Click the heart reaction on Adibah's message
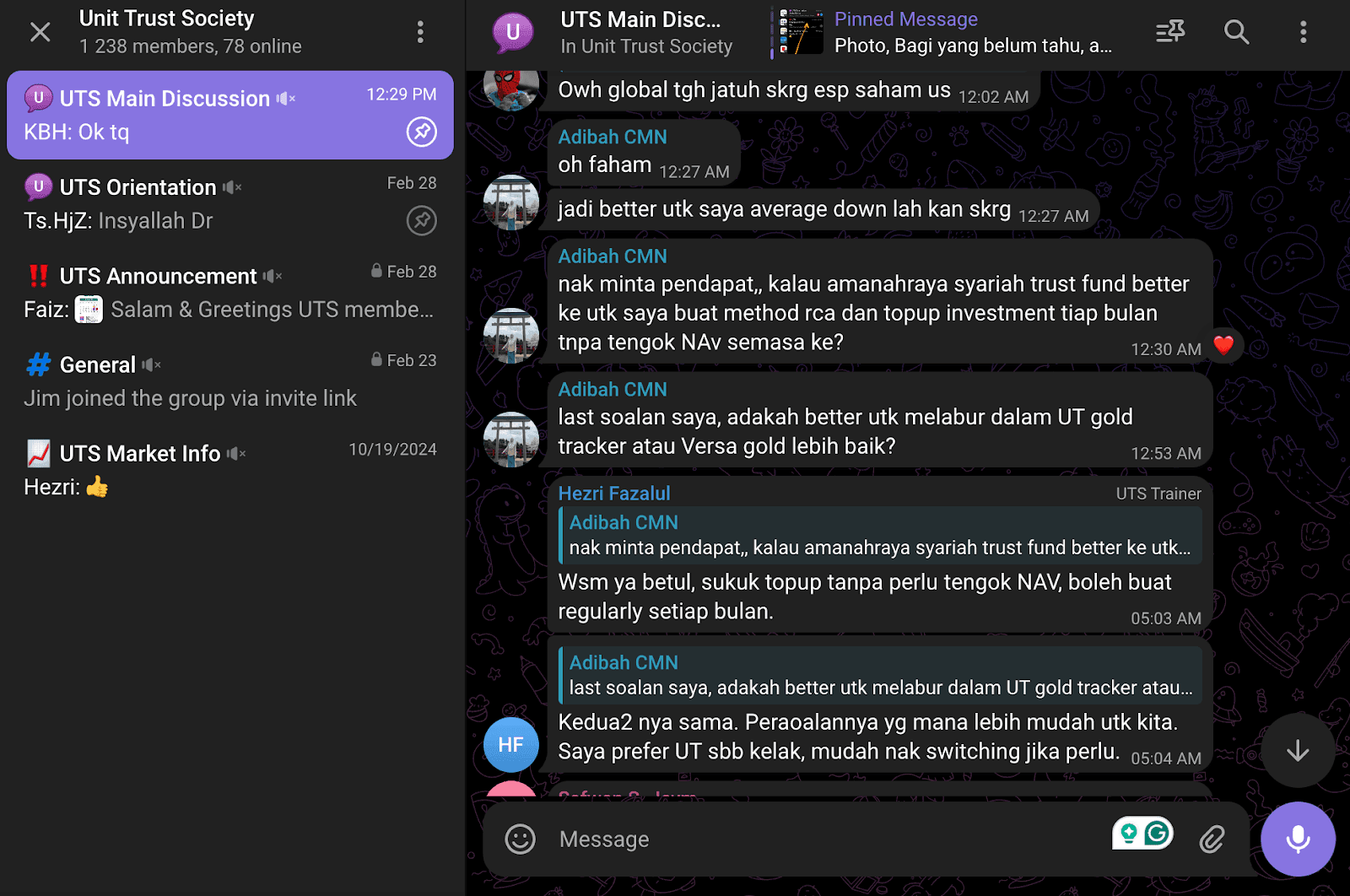This screenshot has width=1350, height=896. (1223, 344)
